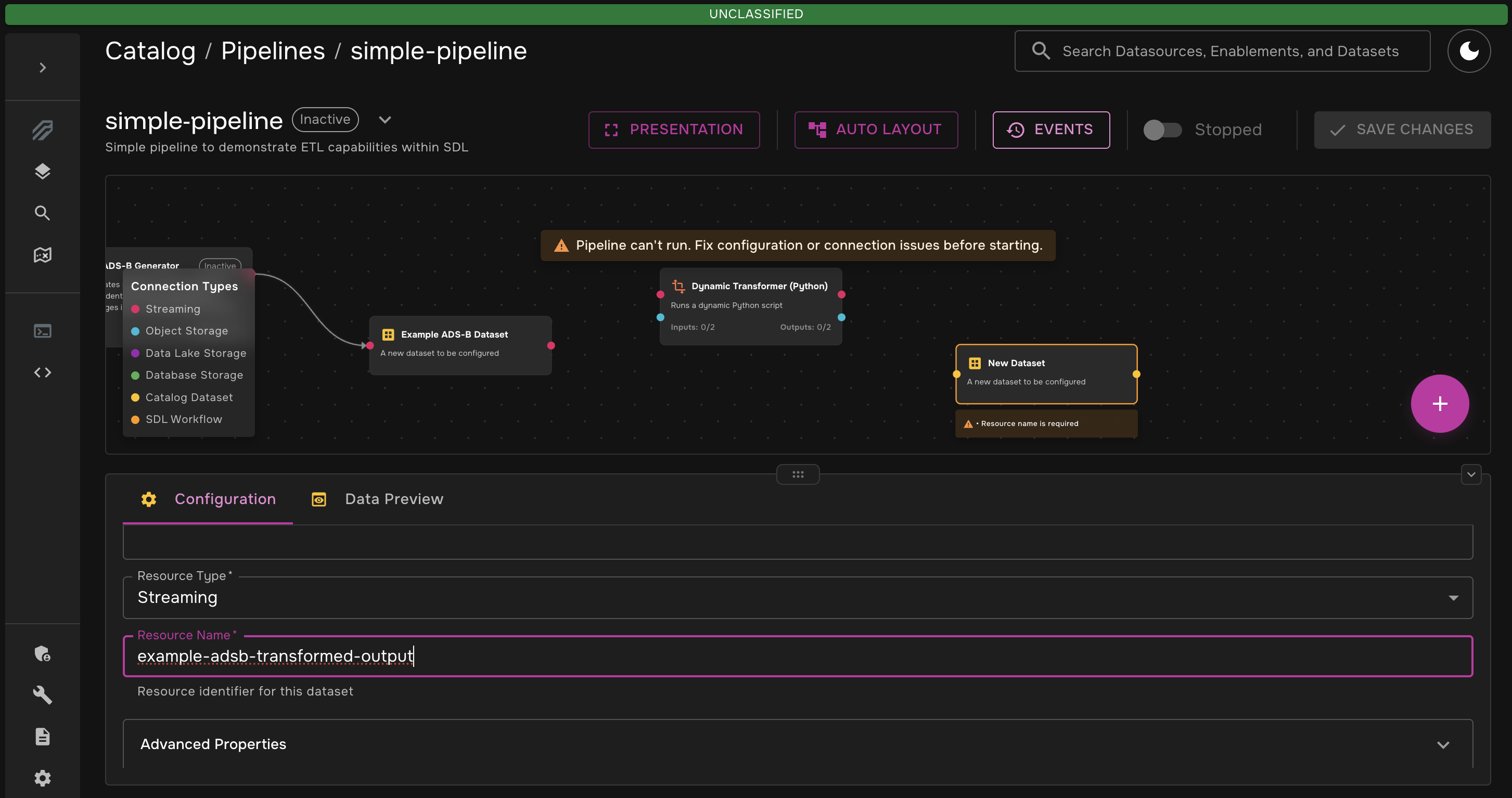Image resolution: width=1512 pixels, height=798 pixels.
Task: Go to Catalog in the breadcrumb
Action: [x=150, y=51]
